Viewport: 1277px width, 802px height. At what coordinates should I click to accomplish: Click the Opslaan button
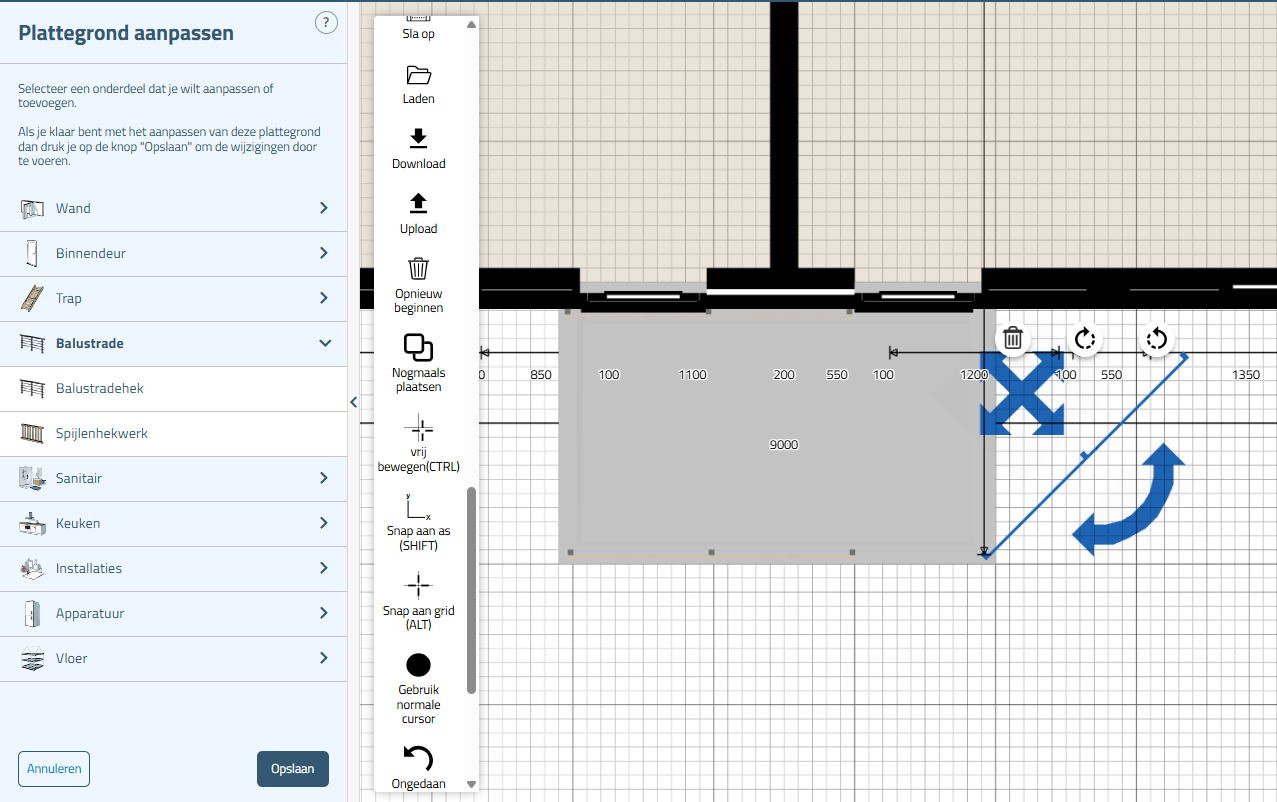point(292,769)
